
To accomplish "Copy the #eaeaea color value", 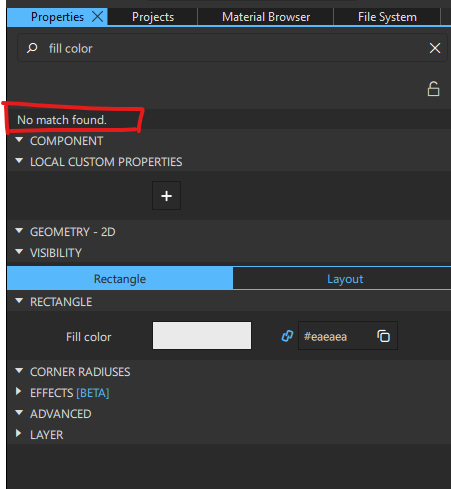I will point(383,336).
